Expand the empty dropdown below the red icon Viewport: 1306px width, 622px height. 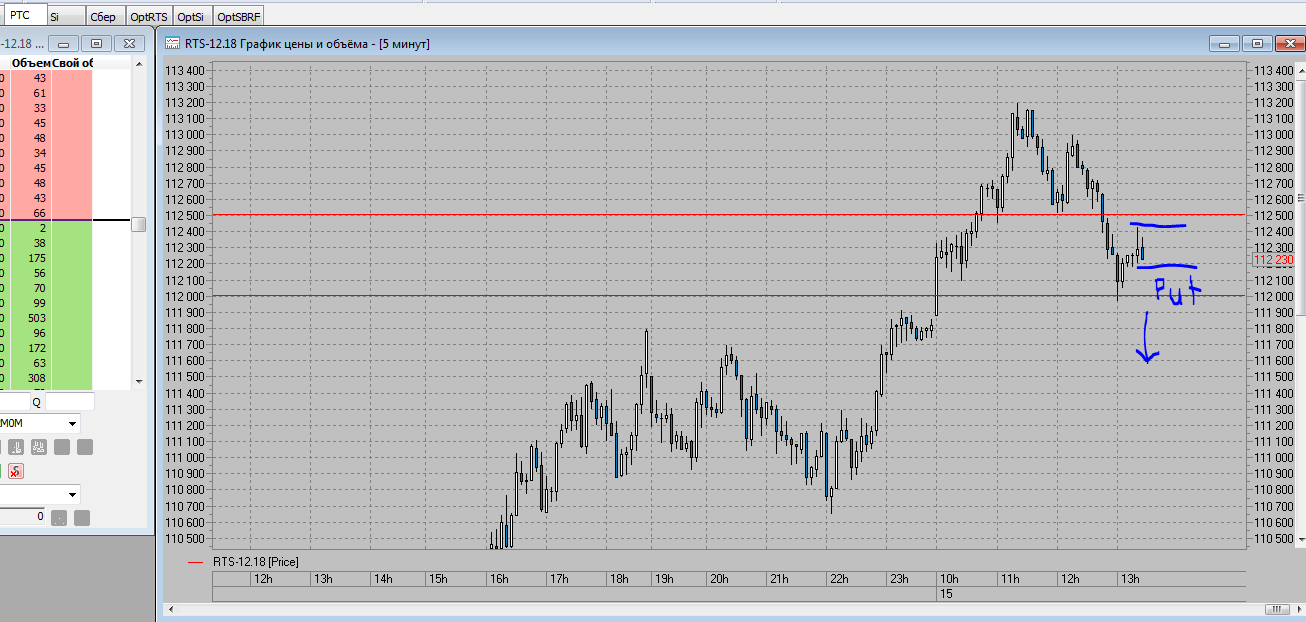tap(73, 494)
